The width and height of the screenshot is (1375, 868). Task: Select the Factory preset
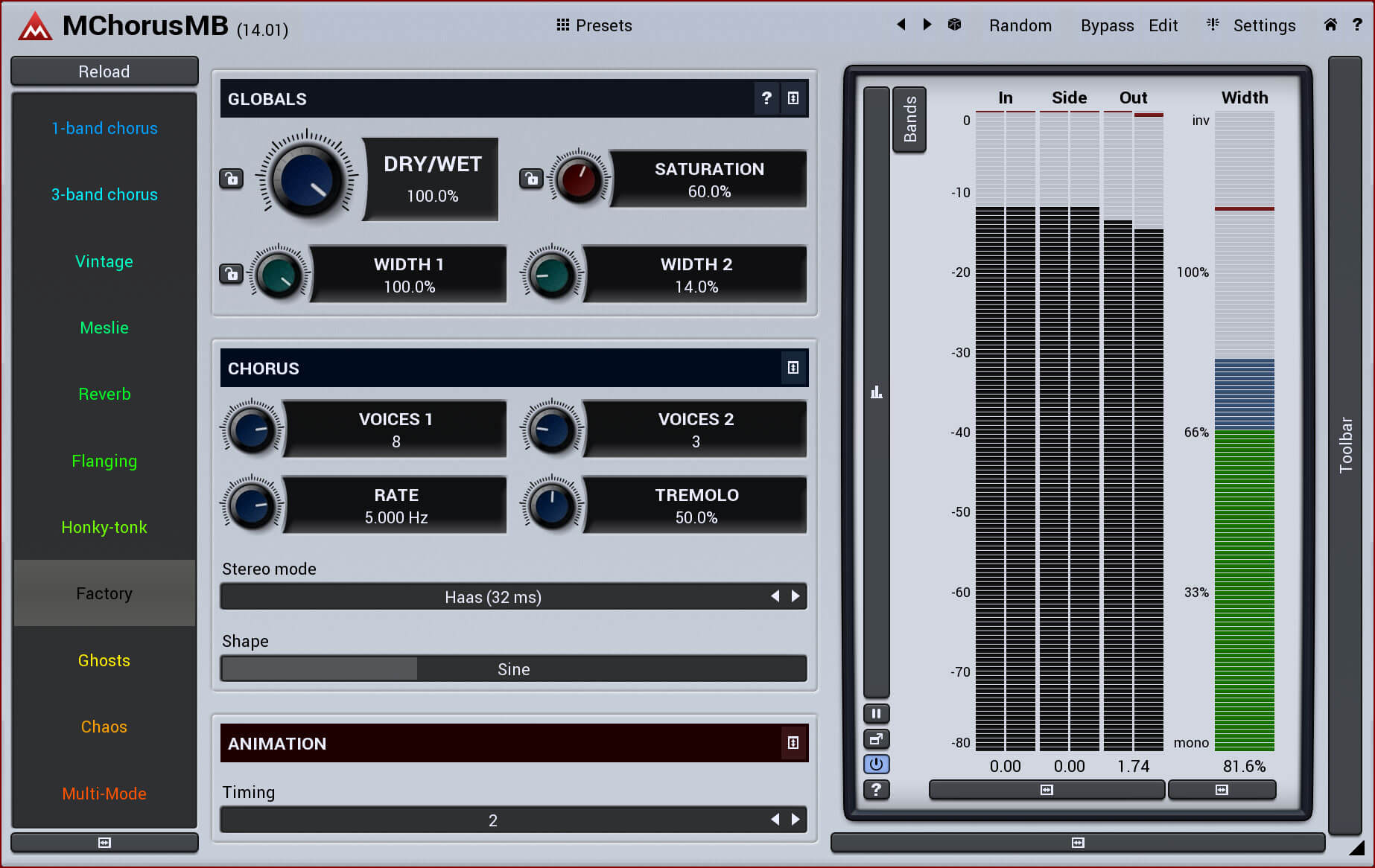click(x=104, y=593)
